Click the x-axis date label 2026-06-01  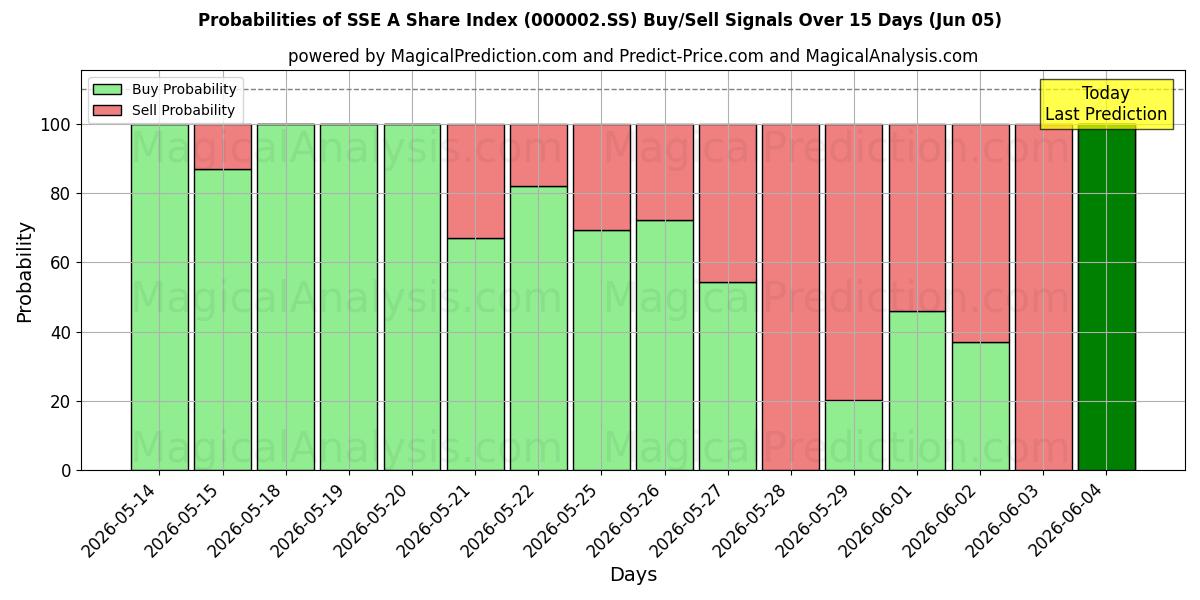click(x=878, y=518)
